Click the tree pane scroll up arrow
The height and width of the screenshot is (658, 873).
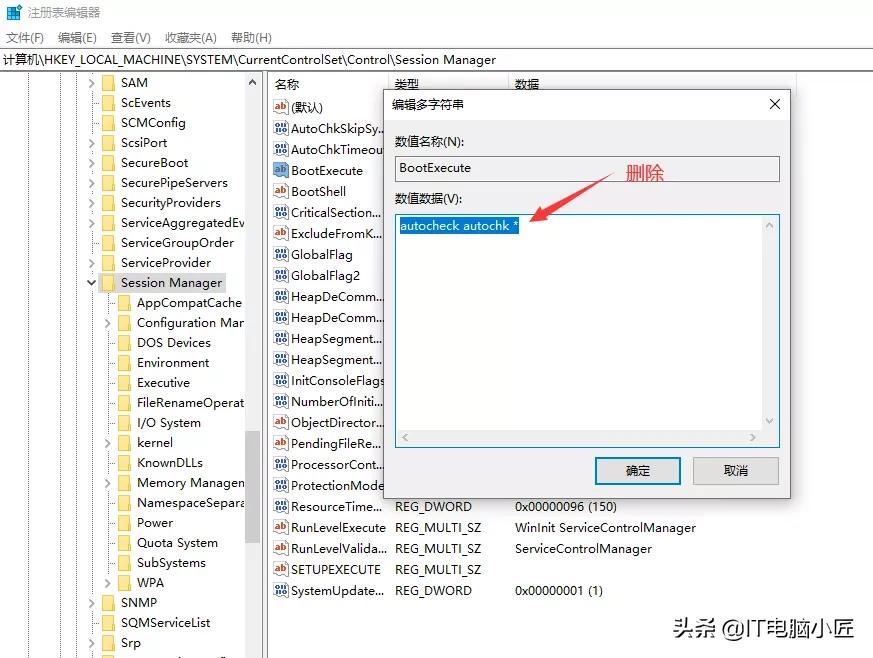pyautogui.click(x=252, y=82)
